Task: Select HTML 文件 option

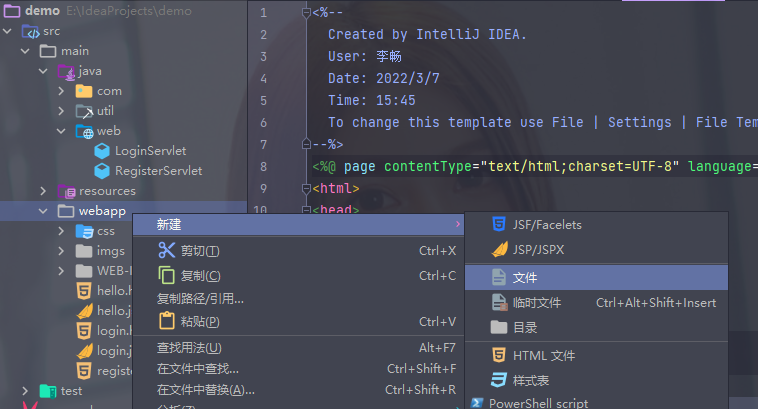Action: pyautogui.click(x=597, y=356)
